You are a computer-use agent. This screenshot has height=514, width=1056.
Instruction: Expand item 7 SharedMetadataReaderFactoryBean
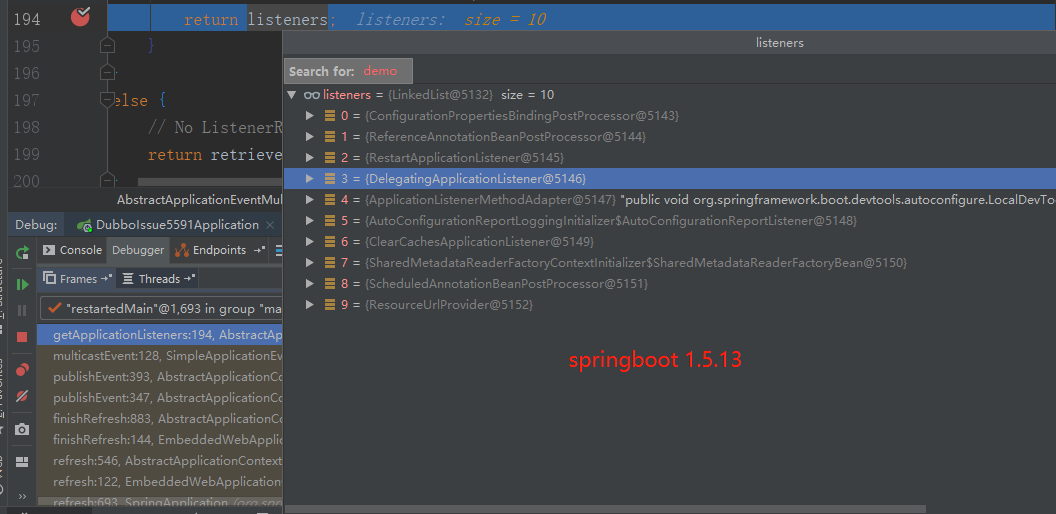[x=310, y=263]
